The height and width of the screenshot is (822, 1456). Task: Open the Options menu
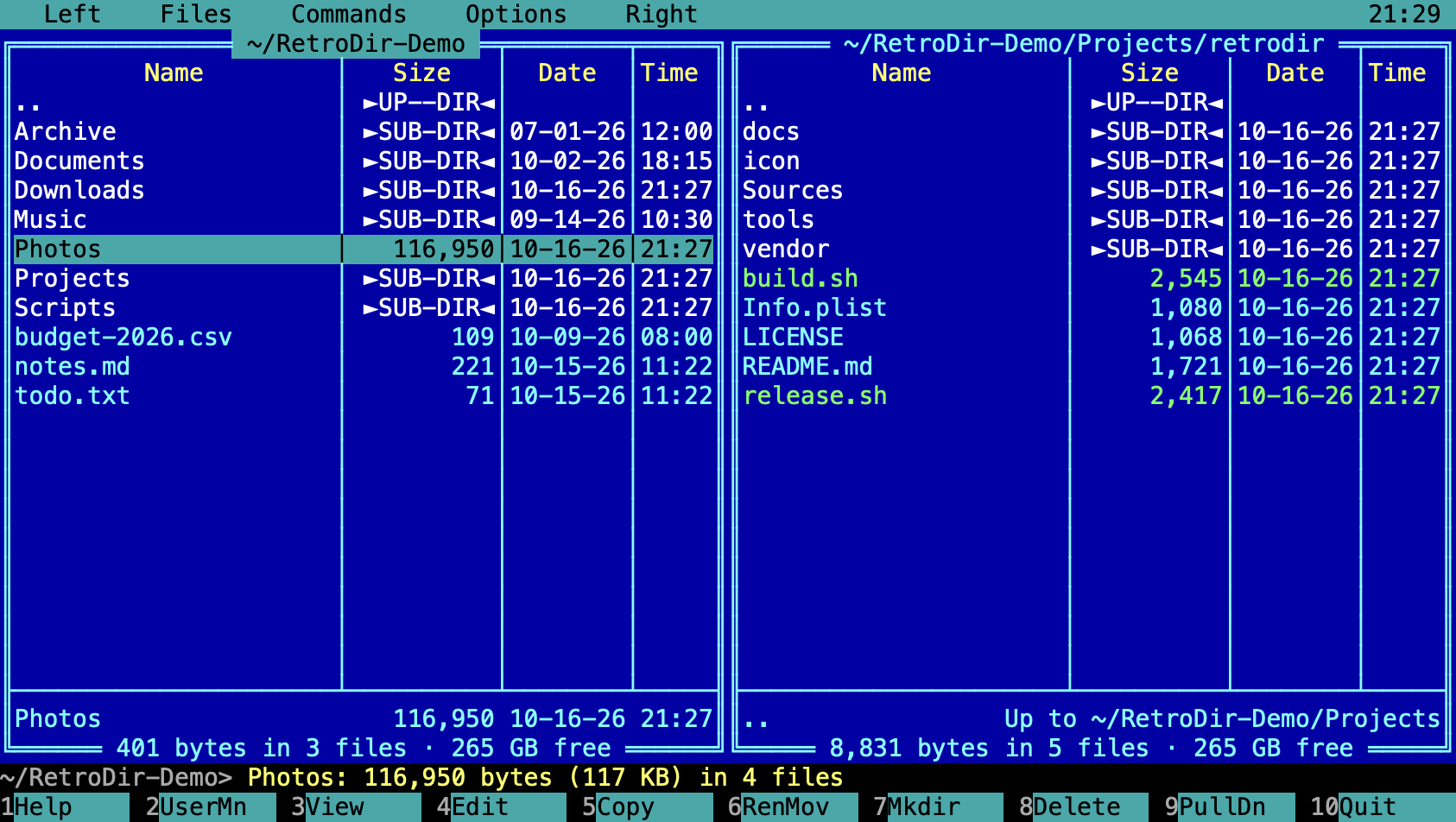pyautogui.click(x=516, y=14)
